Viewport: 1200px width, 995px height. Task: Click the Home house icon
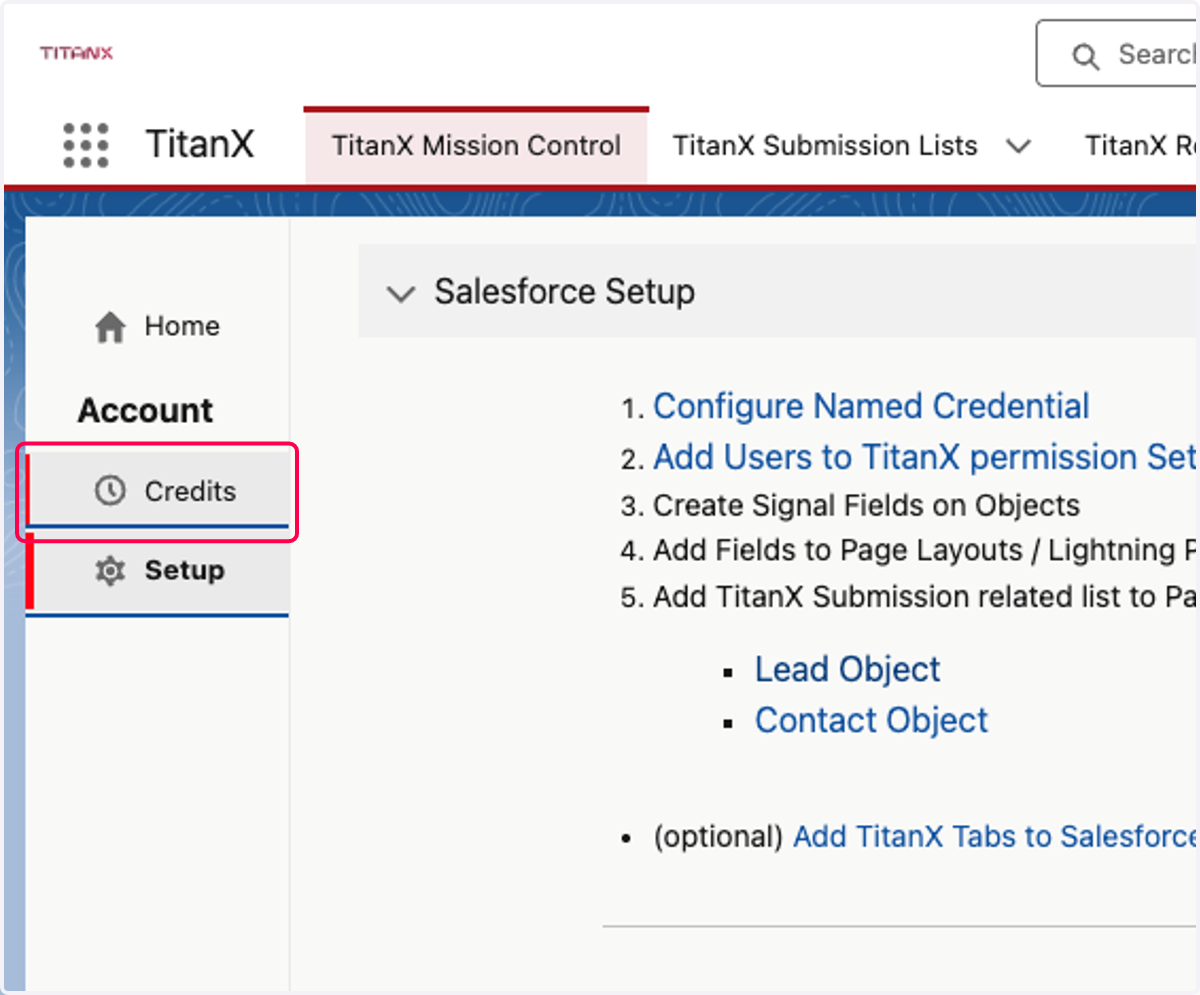[x=110, y=327]
